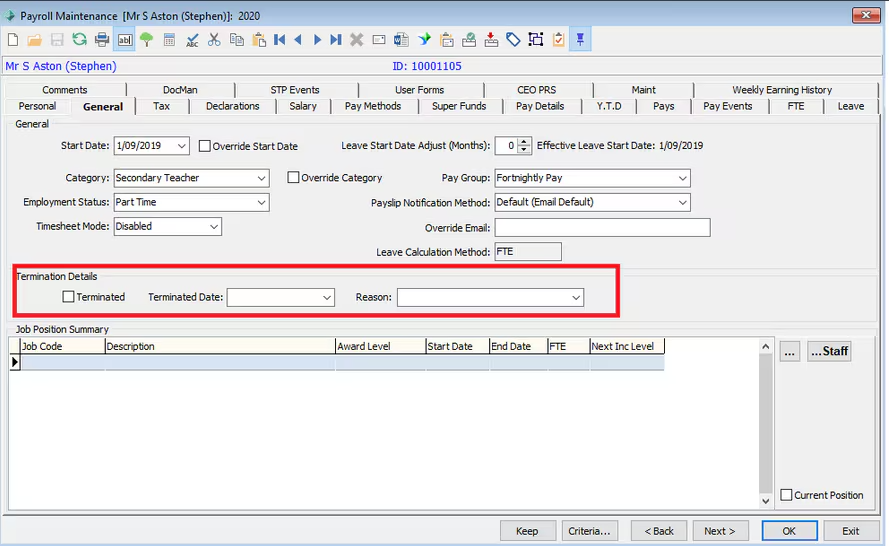889x546 pixels.
Task: Click the orange checklist clipboard icon
Action: [x=558, y=40]
